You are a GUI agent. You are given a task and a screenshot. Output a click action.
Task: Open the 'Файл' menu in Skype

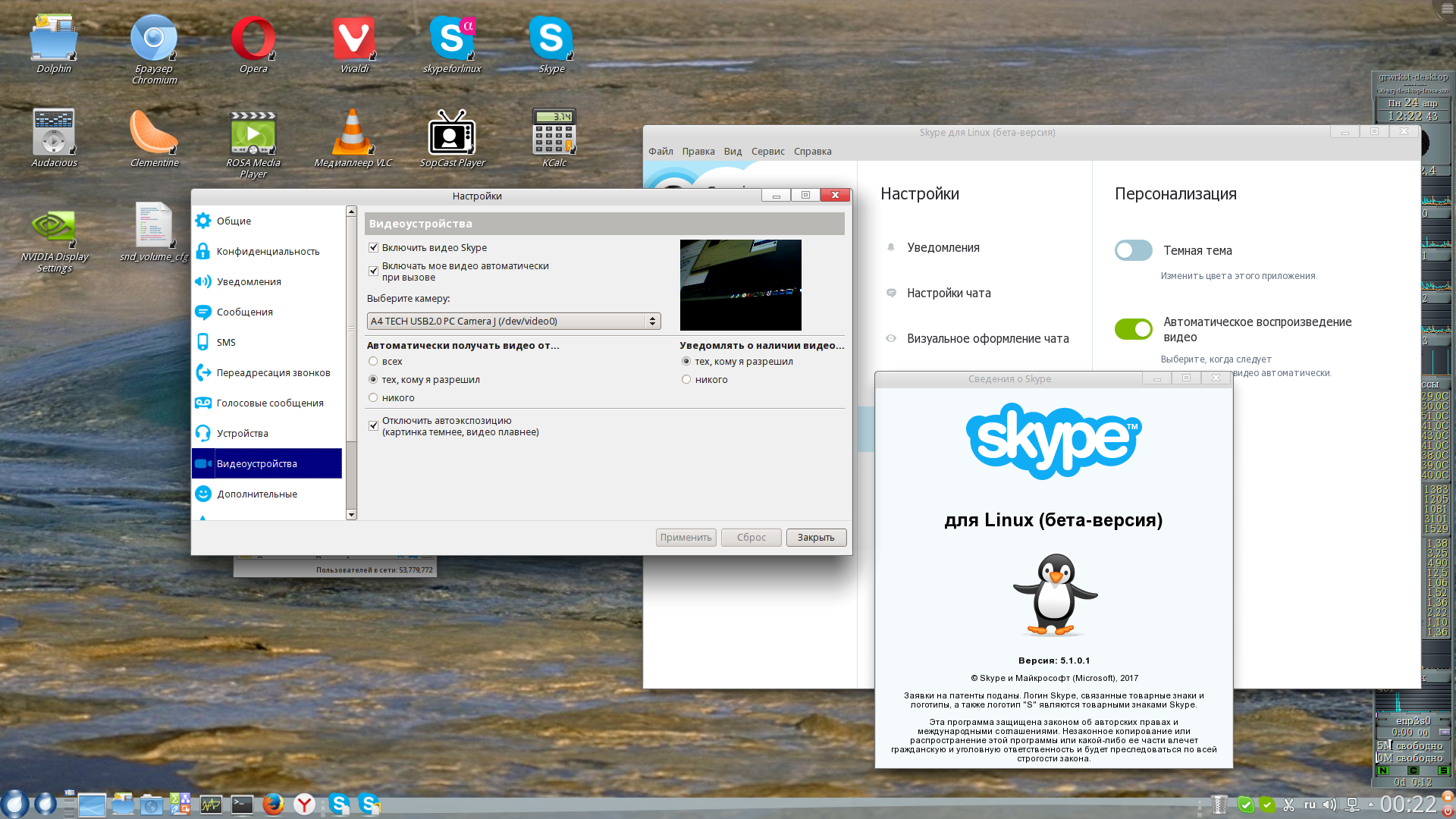point(661,152)
